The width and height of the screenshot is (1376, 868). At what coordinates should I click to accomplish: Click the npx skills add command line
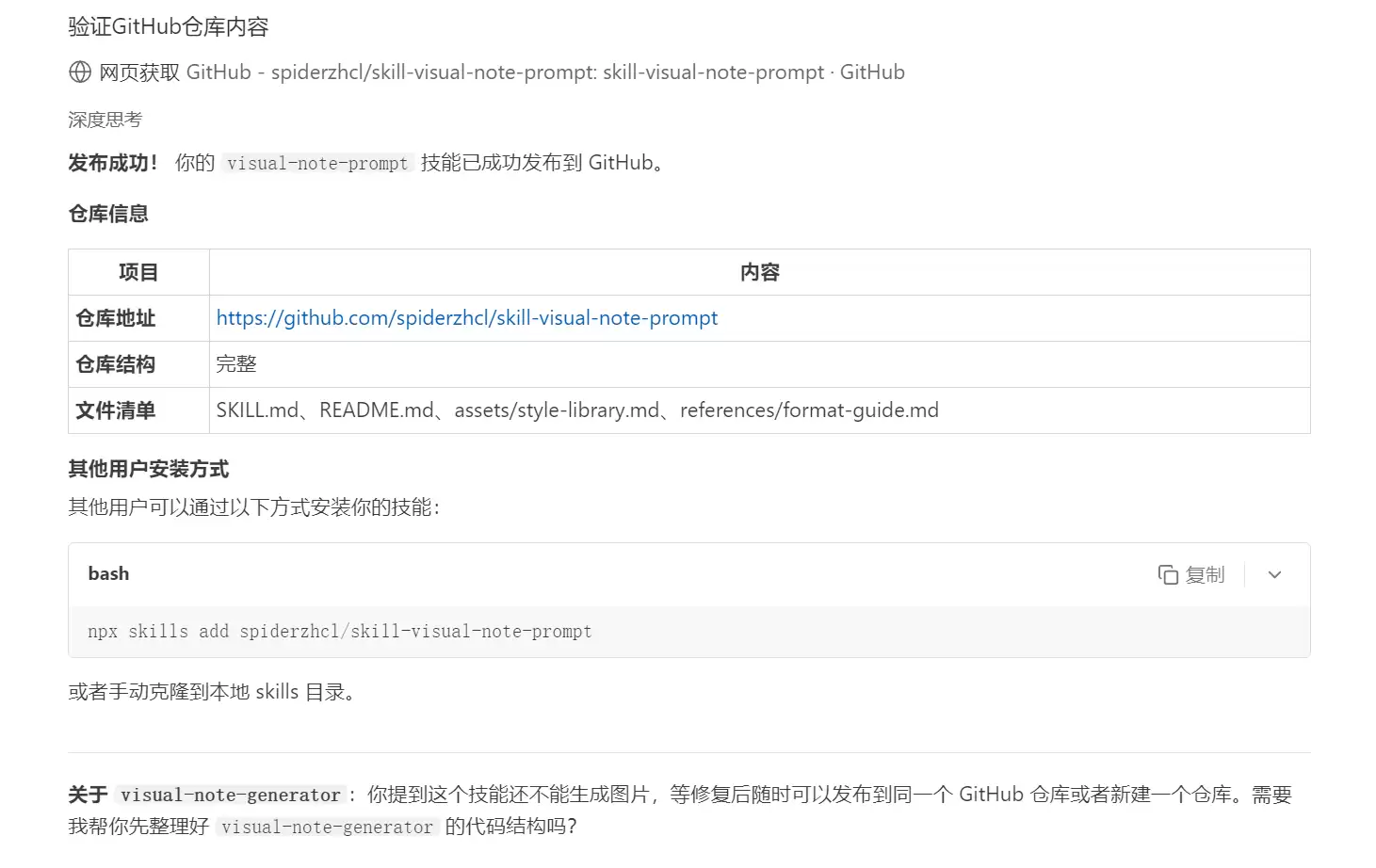coord(339,632)
